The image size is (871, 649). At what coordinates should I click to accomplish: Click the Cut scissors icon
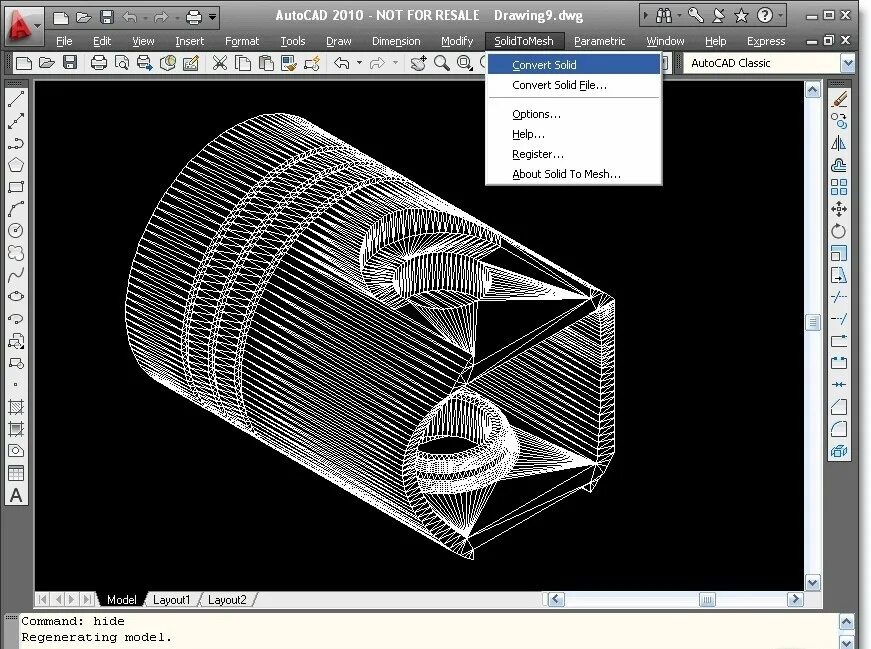[220, 63]
